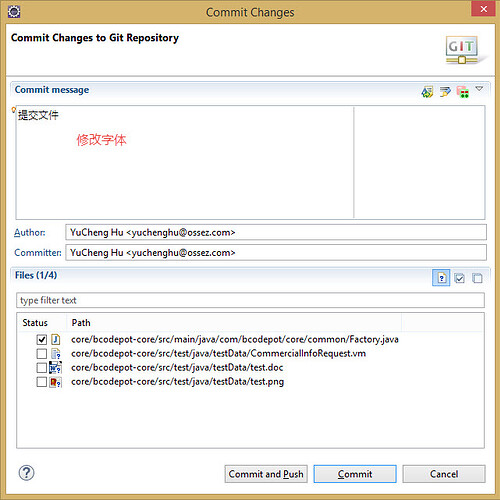This screenshot has height=500, width=500.
Task: Open the help question mark icon
Action: (x=26, y=473)
